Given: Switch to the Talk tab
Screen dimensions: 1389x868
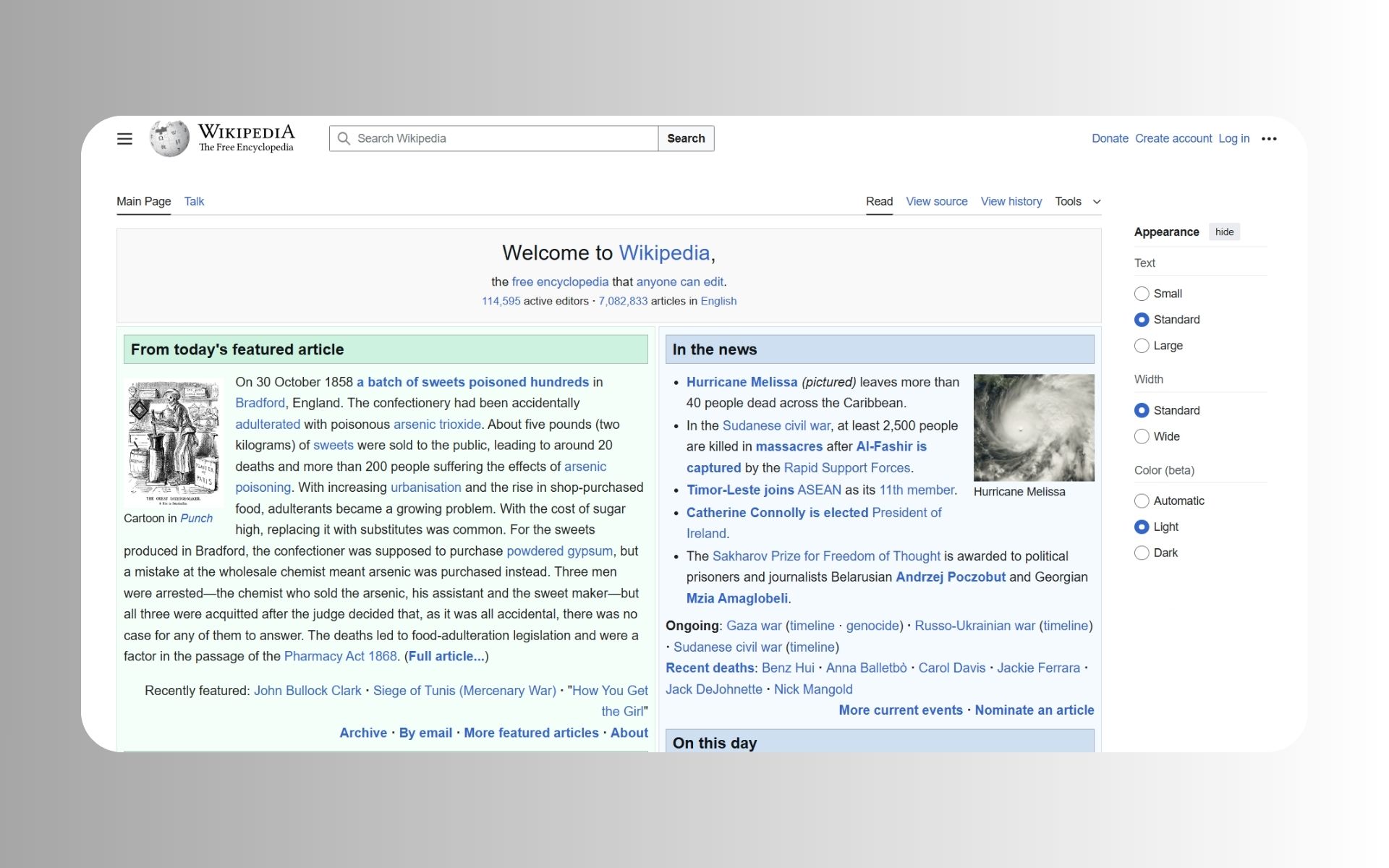Looking at the screenshot, I should (194, 202).
